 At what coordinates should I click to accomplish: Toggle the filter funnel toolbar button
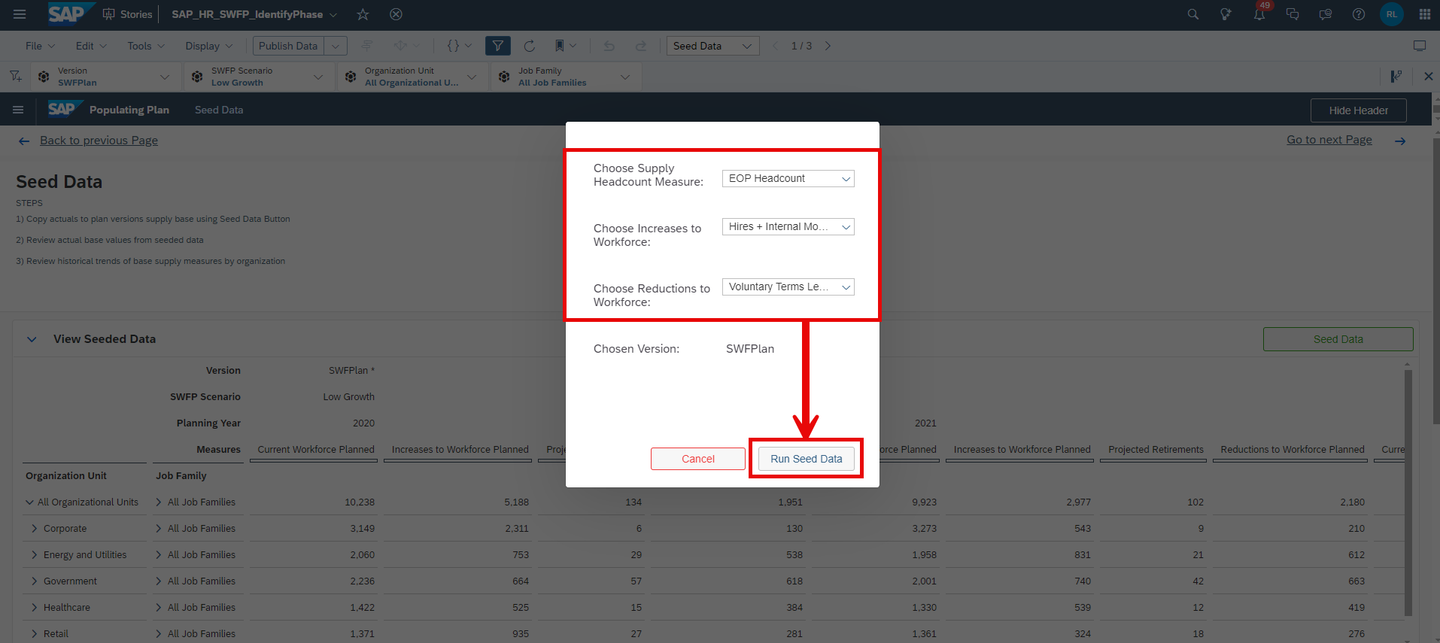click(x=498, y=46)
